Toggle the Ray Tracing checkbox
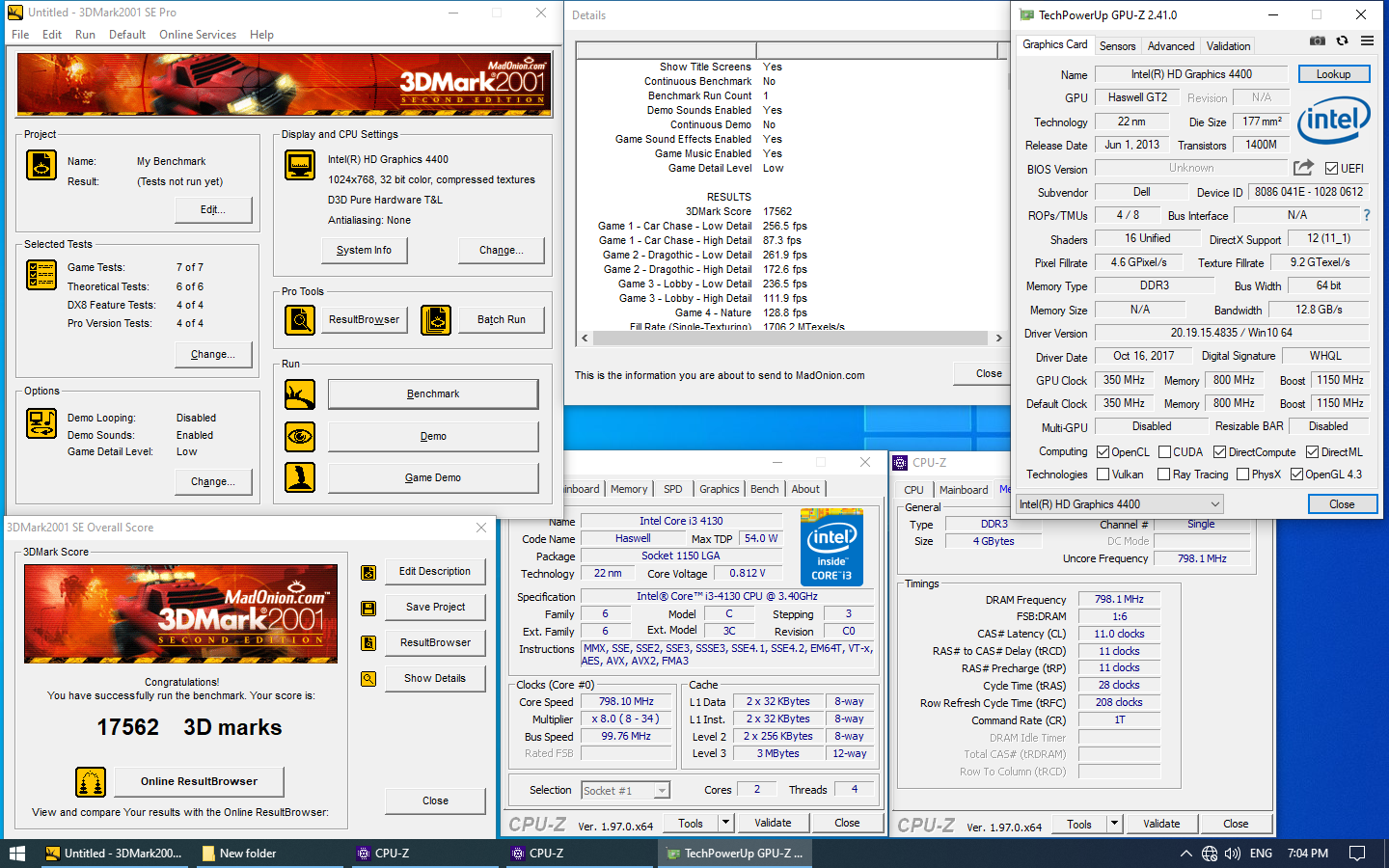Screen dimensions: 1389x868 (1164, 475)
